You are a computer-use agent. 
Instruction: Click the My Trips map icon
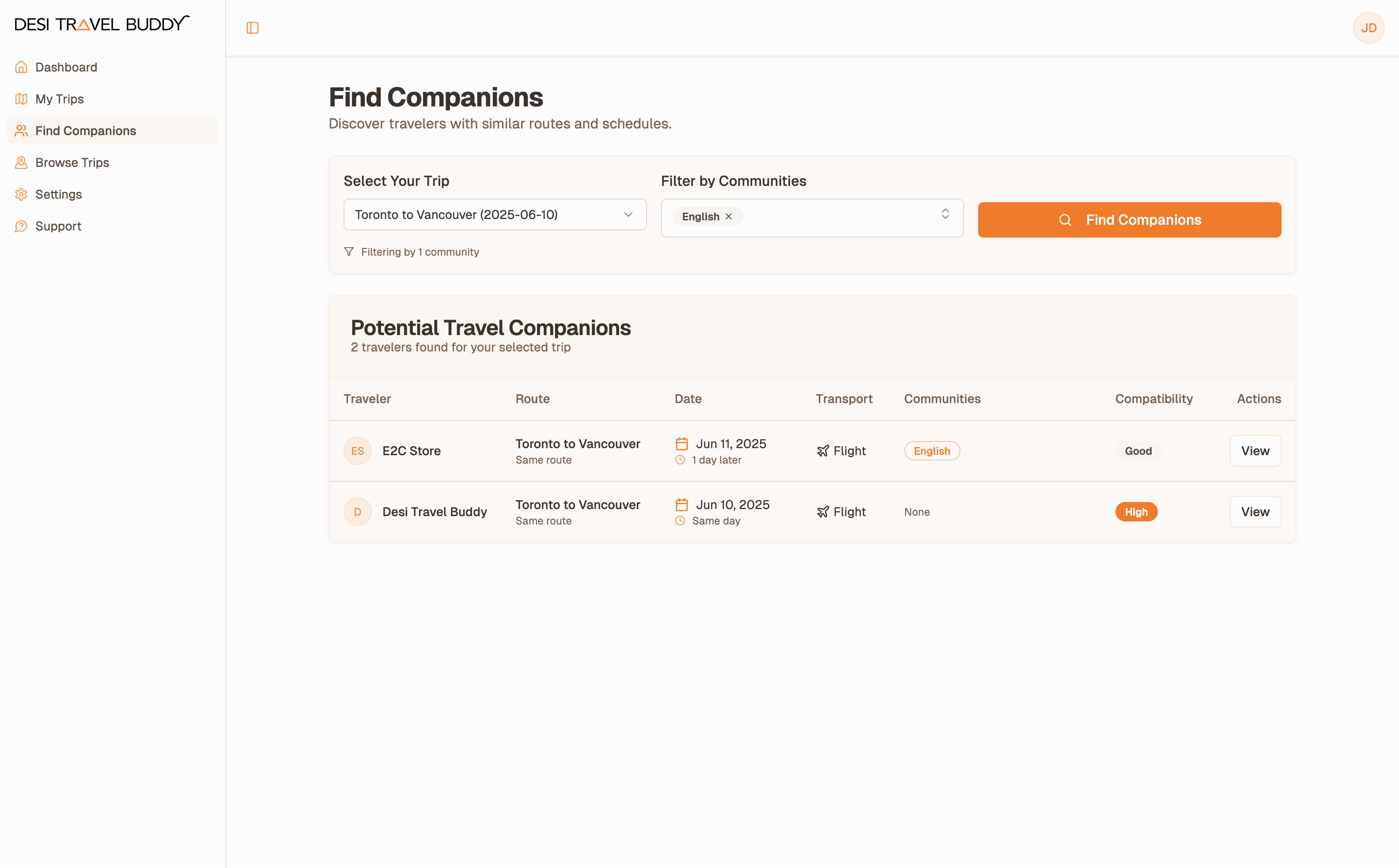coord(21,99)
